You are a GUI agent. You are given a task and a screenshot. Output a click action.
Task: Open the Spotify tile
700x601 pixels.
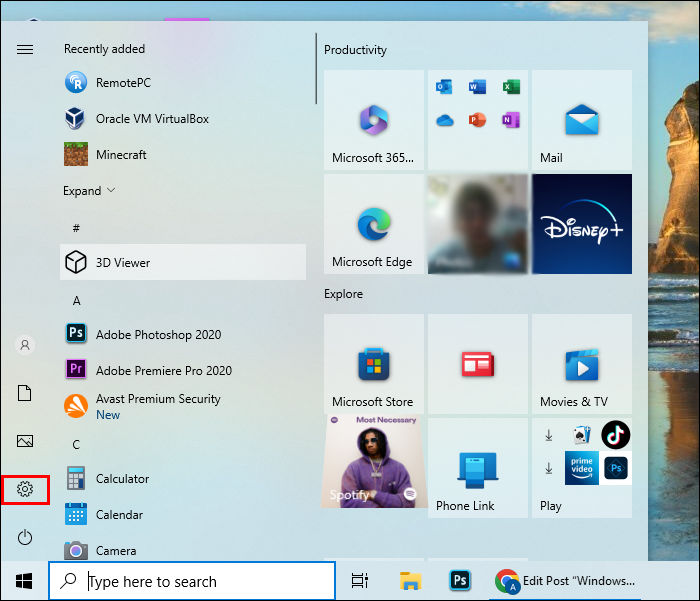(374, 461)
